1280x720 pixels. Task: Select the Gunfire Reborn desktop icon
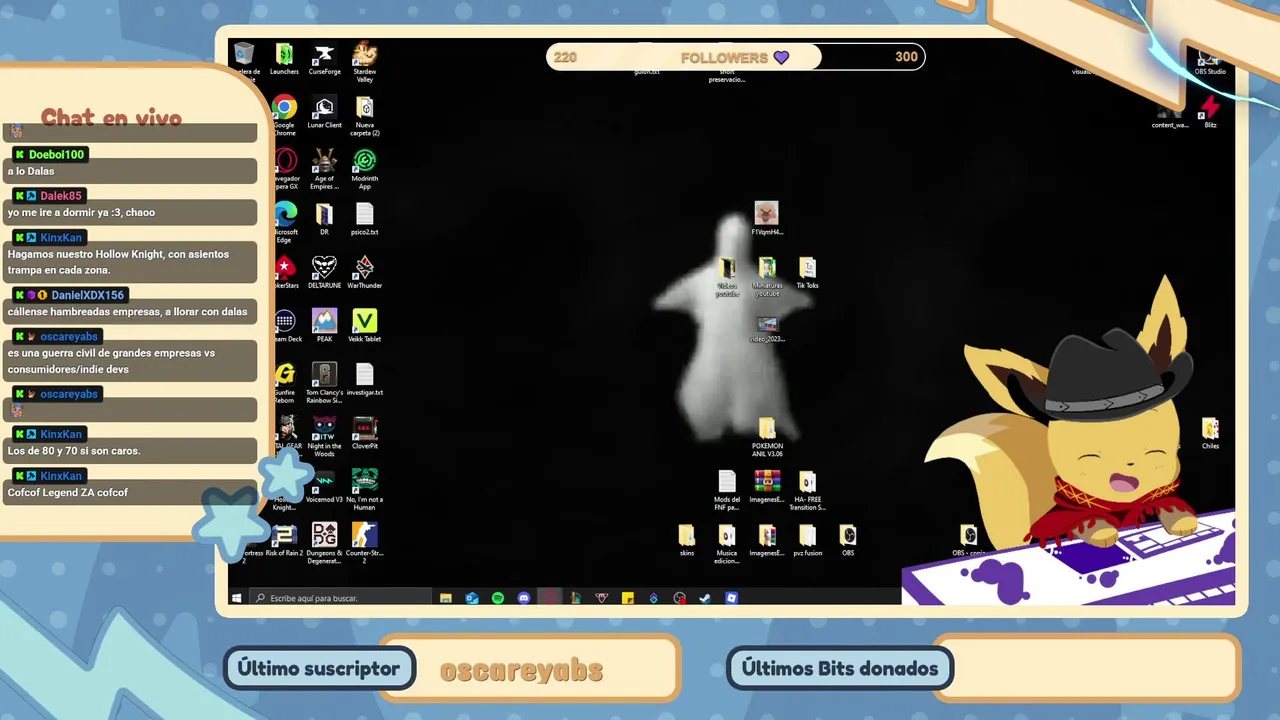(x=285, y=383)
